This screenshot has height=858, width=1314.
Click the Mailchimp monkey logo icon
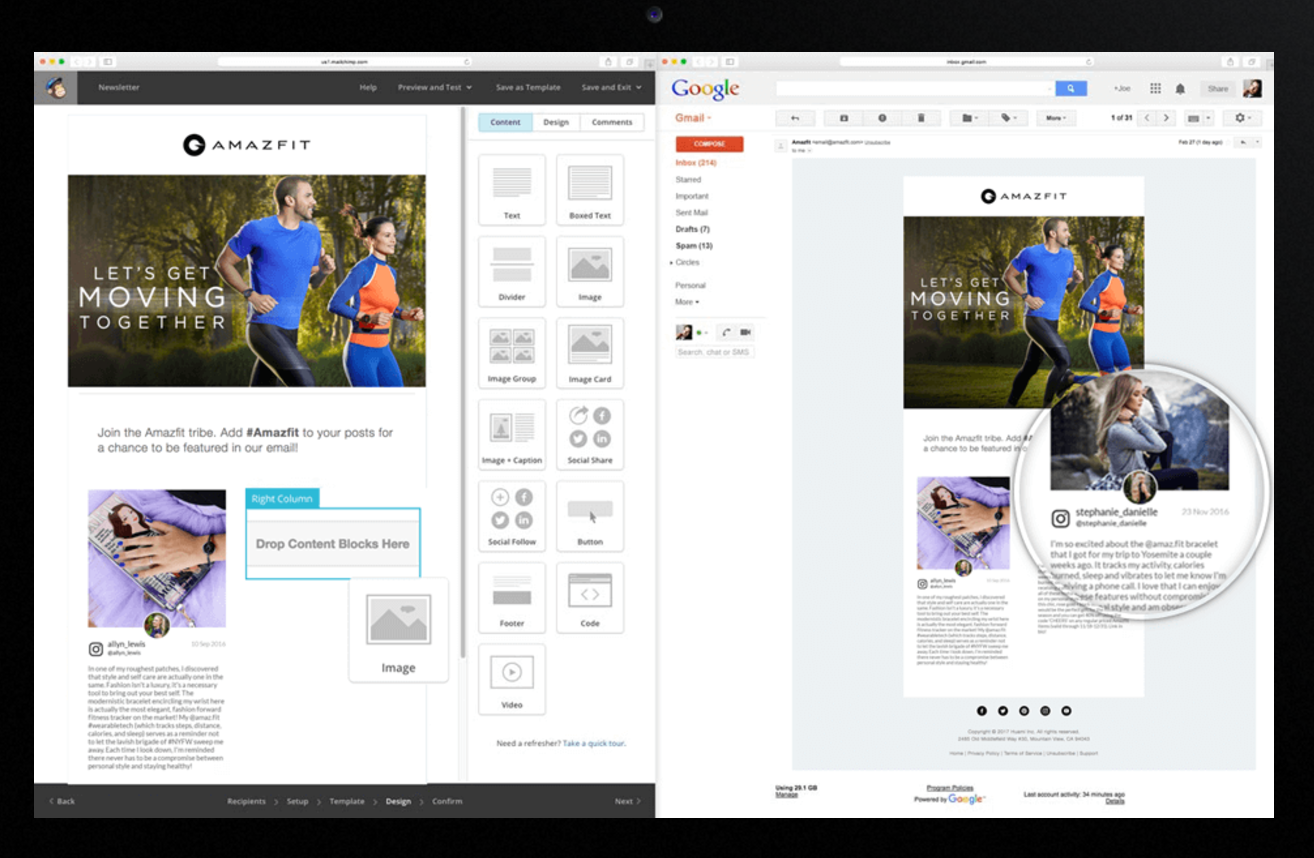click(54, 87)
